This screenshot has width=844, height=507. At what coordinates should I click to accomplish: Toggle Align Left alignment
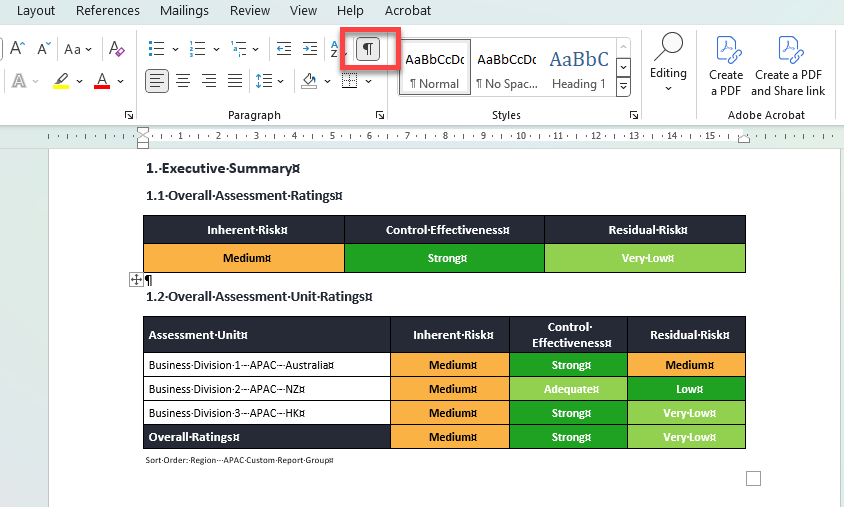tap(157, 81)
